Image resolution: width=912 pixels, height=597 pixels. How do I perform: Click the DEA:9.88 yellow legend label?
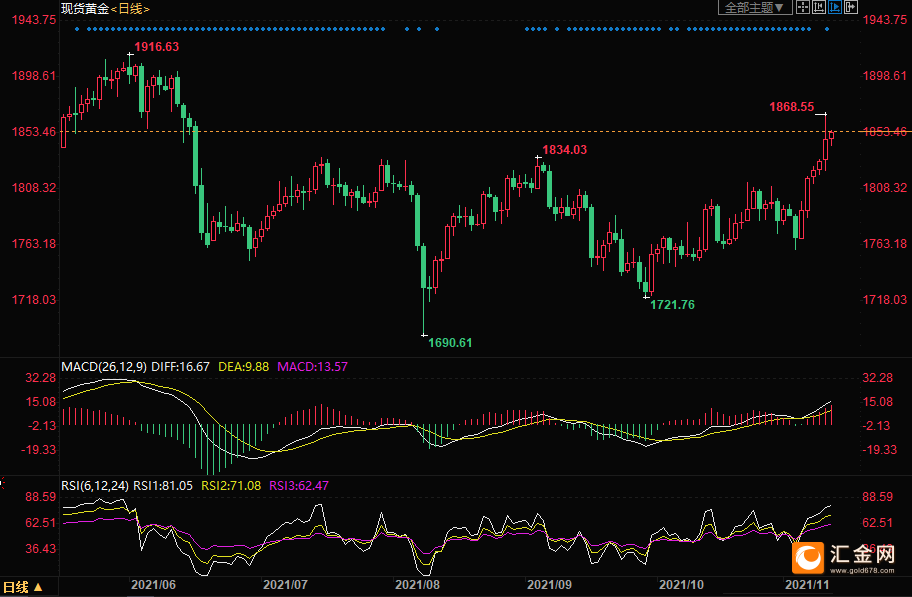pos(244,367)
